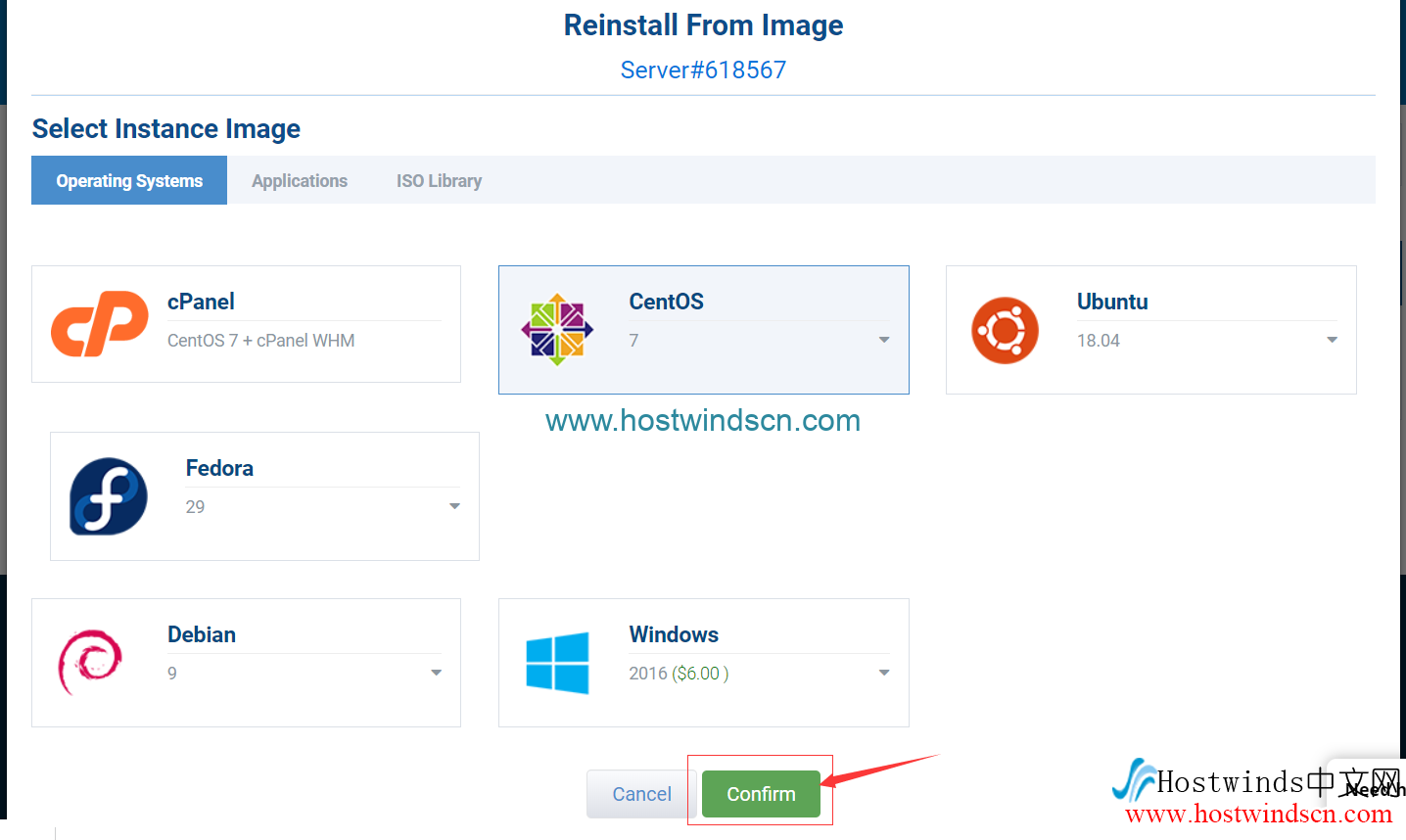Open the Applications tab
The width and height of the screenshot is (1406, 840).
[300, 180]
